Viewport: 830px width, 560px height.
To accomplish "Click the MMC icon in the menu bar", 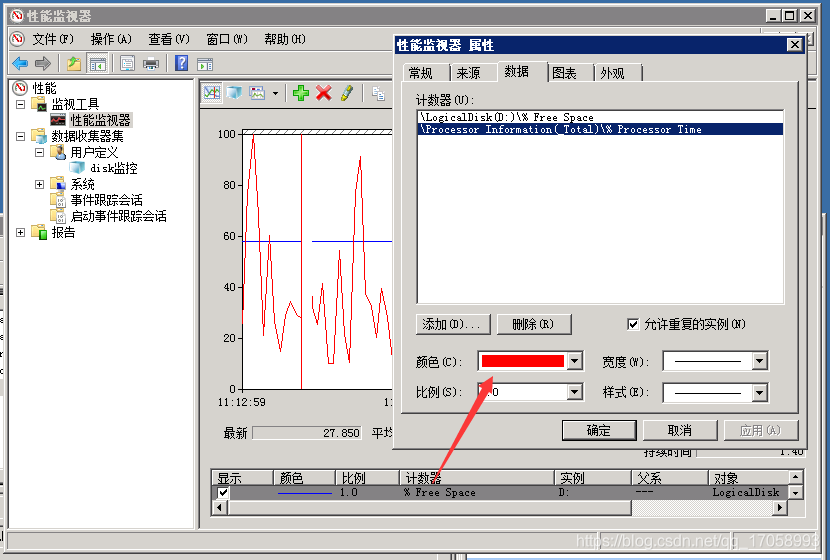I will point(17,39).
